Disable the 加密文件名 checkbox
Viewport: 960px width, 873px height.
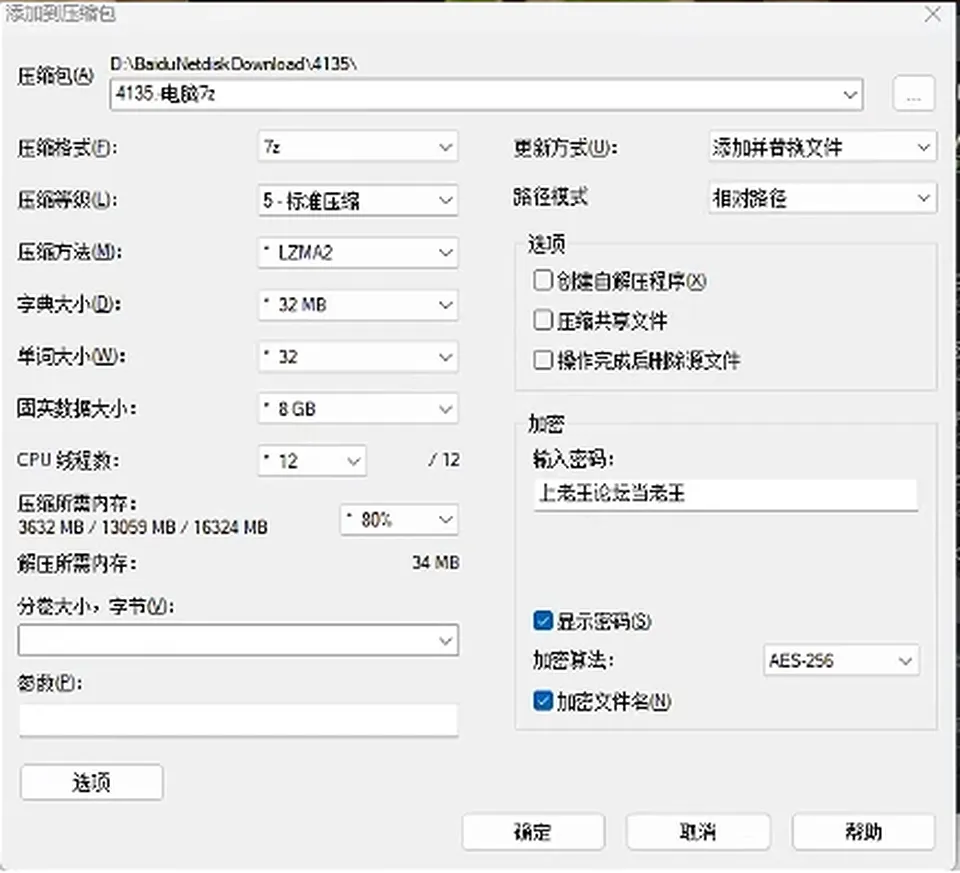(x=543, y=701)
